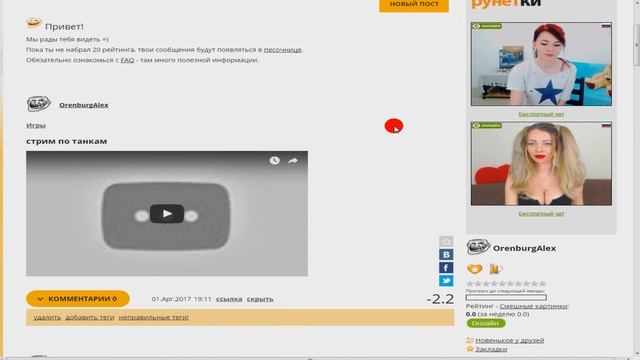This screenshot has height=360, width=640.
Task: Click the post date 01.Apr.2017 19:11
Action: tap(182, 299)
